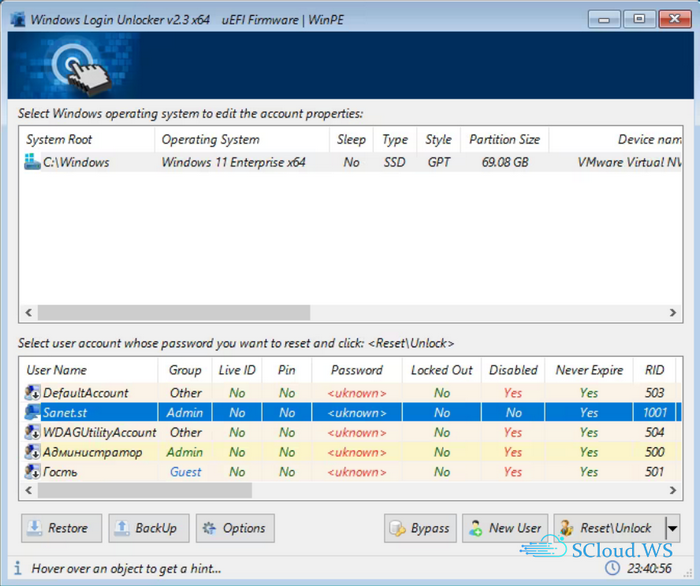
Task: Click the Guest group cell
Action: click(x=185, y=472)
